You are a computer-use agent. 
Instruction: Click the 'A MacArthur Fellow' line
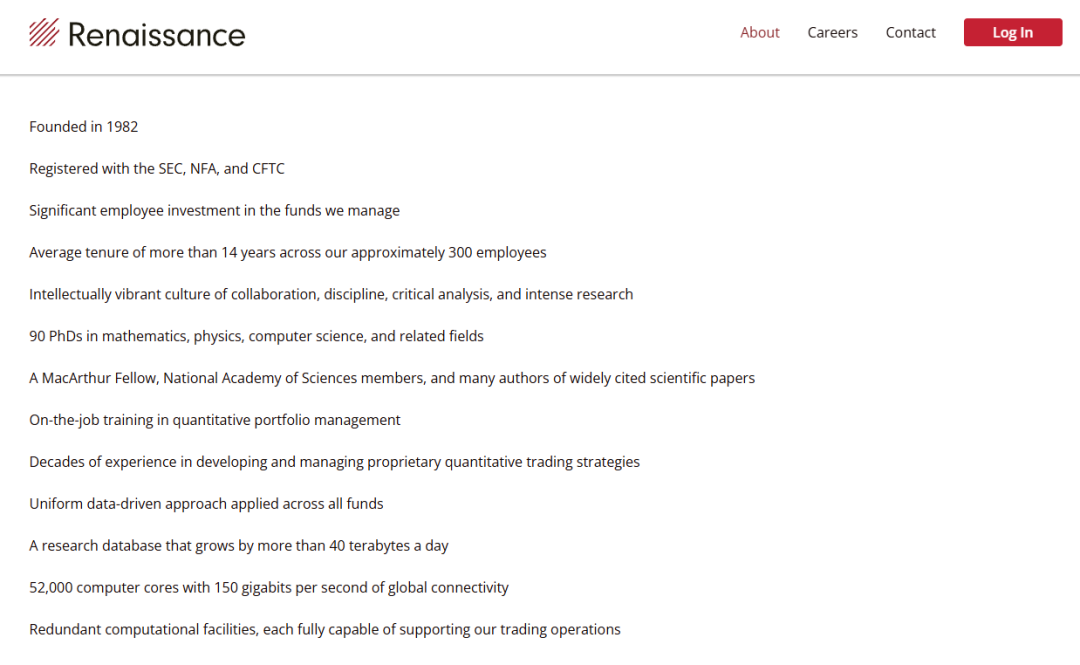coord(392,378)
